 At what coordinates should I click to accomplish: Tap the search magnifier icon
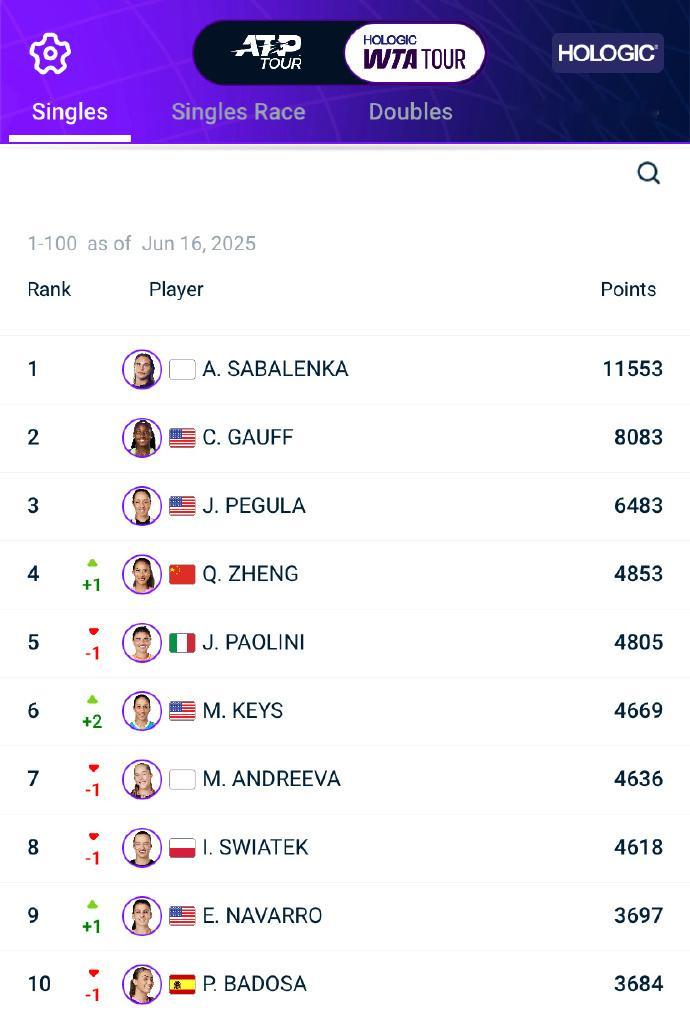[648, 174]
